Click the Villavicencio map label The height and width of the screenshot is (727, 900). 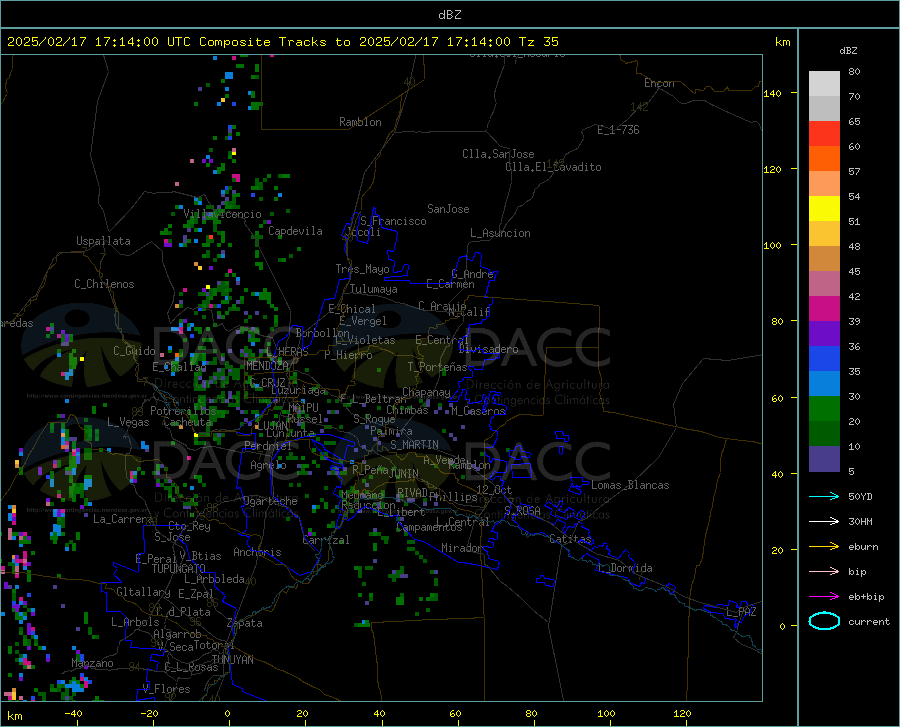pyautogui.click(x=222, y=214)
